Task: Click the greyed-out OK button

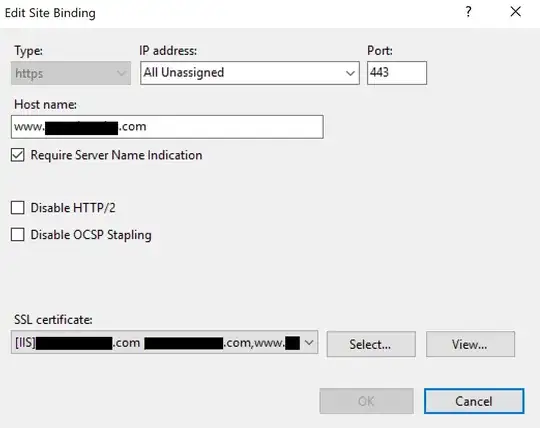Action: (x=366, y=401)
